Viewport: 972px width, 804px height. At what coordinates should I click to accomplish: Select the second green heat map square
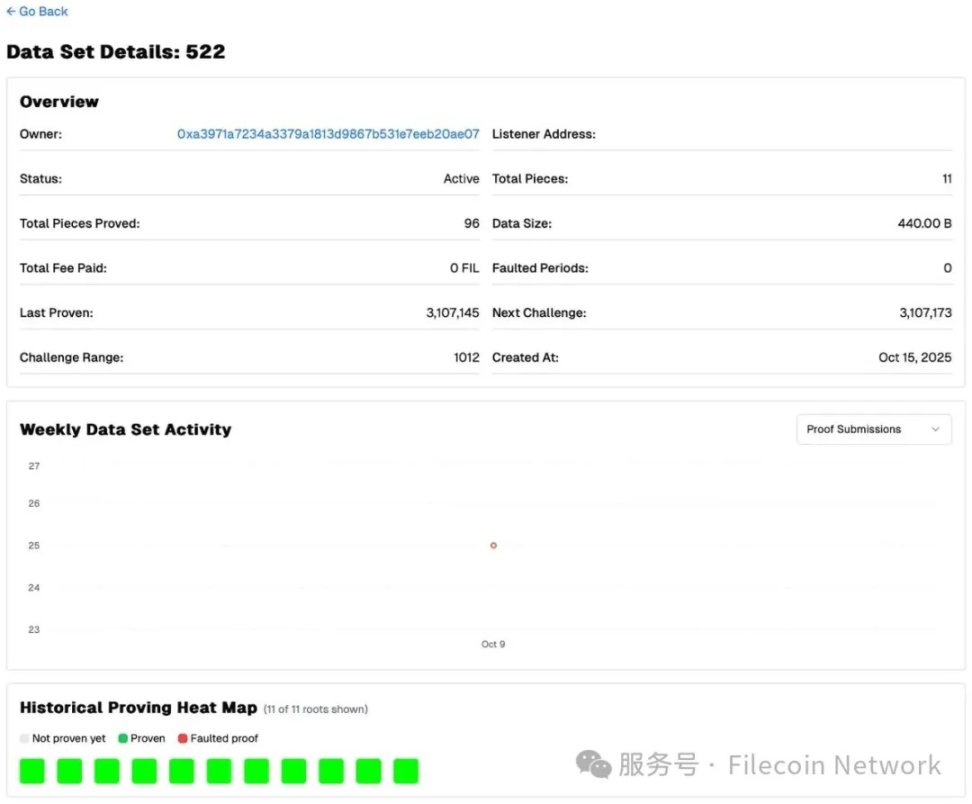[69, 771]
